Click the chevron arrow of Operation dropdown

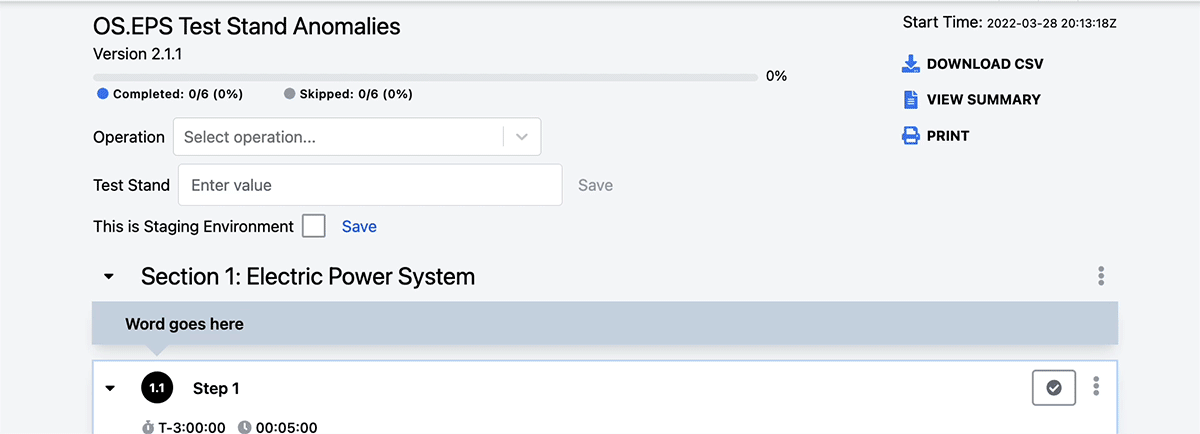(x=522, y=137)
